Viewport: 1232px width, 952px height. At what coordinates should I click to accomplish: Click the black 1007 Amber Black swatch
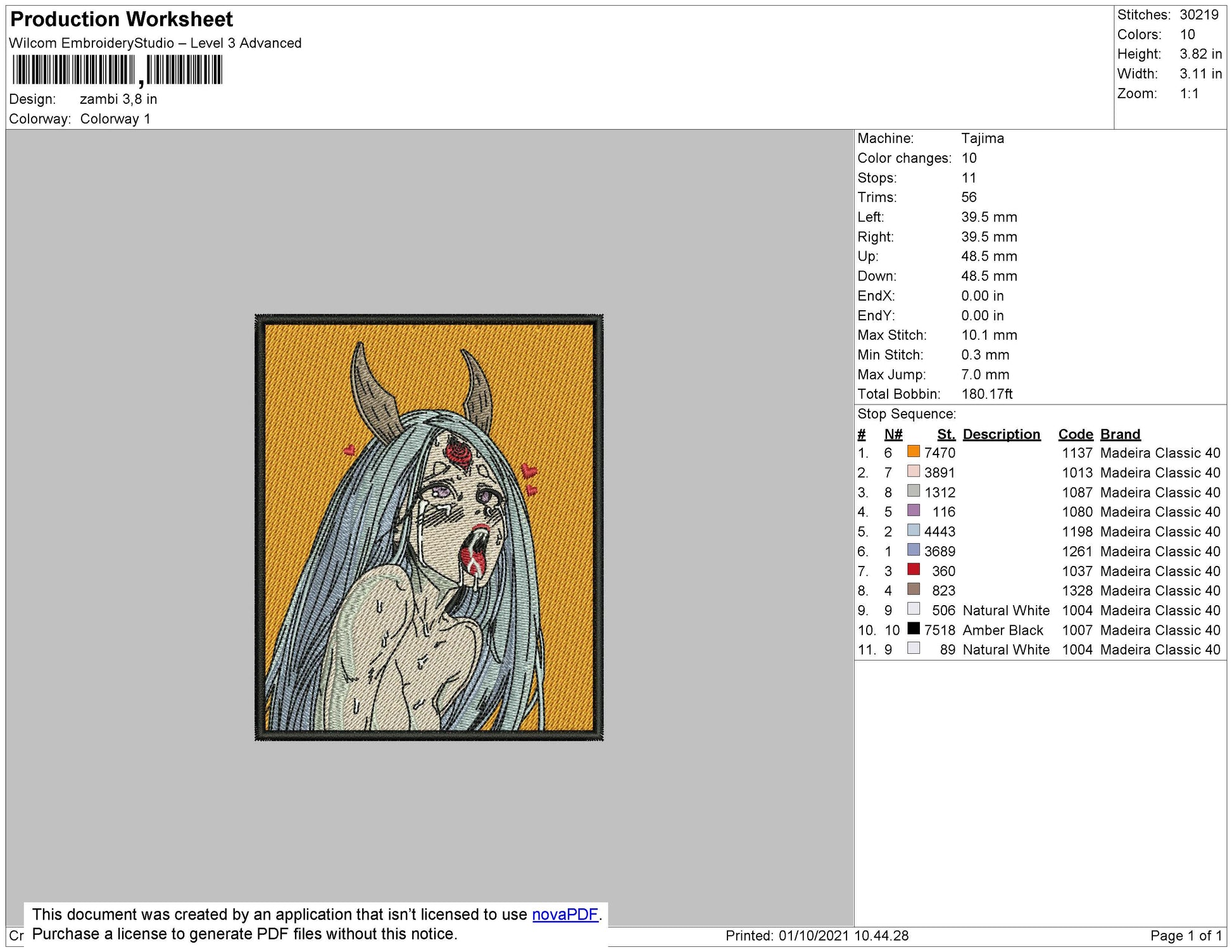pyautogui.click(x=913, y=628)
